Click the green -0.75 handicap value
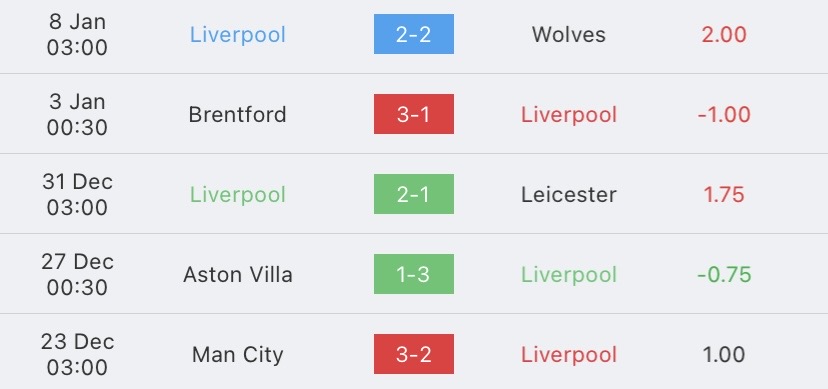Viewport: 828px width, 389px height. [724, 274]
